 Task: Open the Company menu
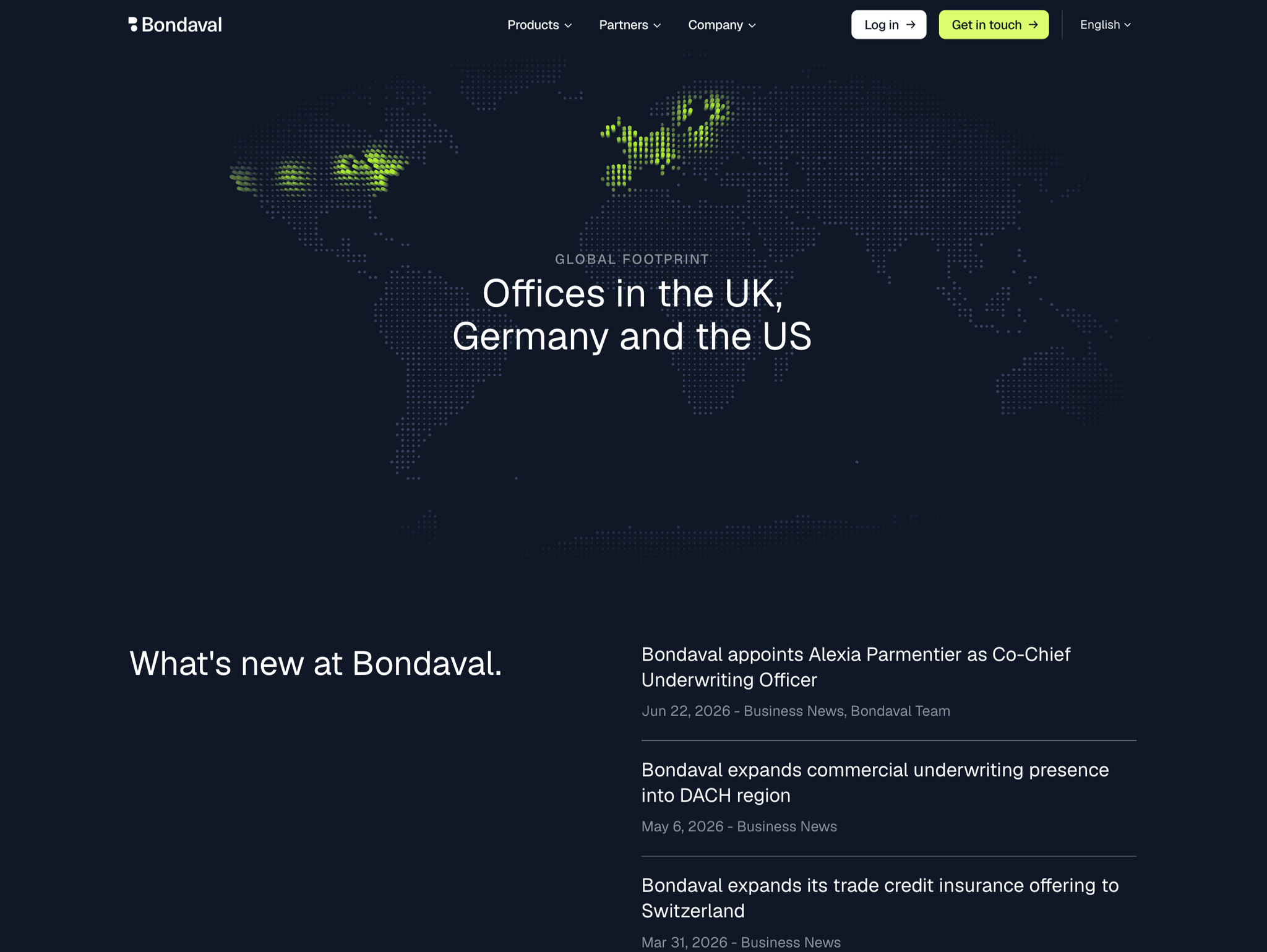click(722, 25)
